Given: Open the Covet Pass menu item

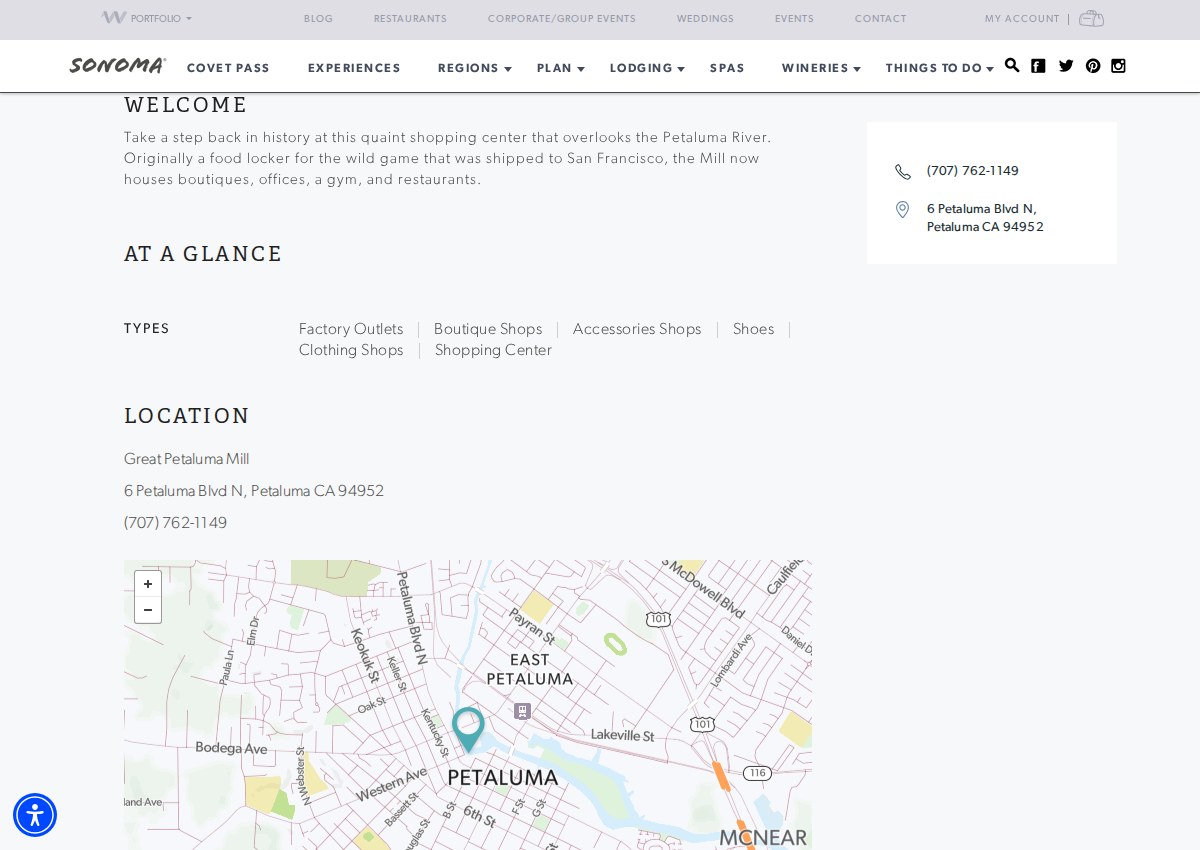Looking at the screenshot, I should pos(228,68).
